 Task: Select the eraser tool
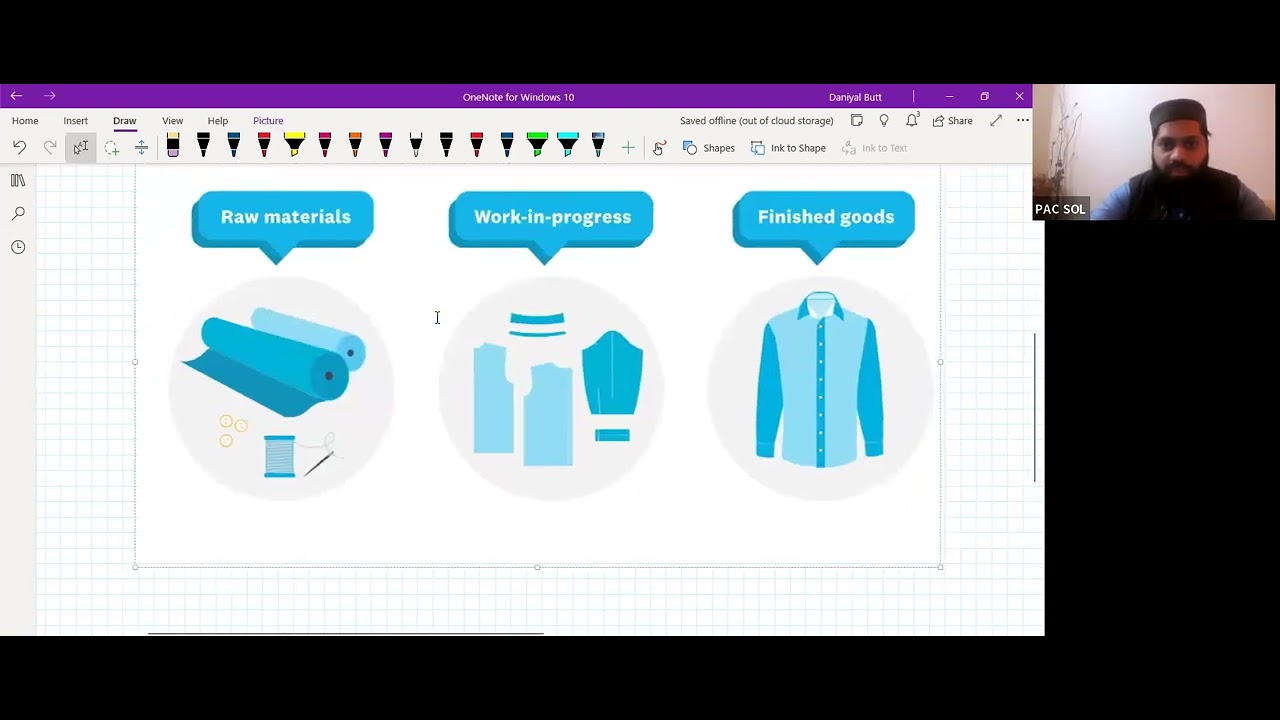[x=173, y=147]
